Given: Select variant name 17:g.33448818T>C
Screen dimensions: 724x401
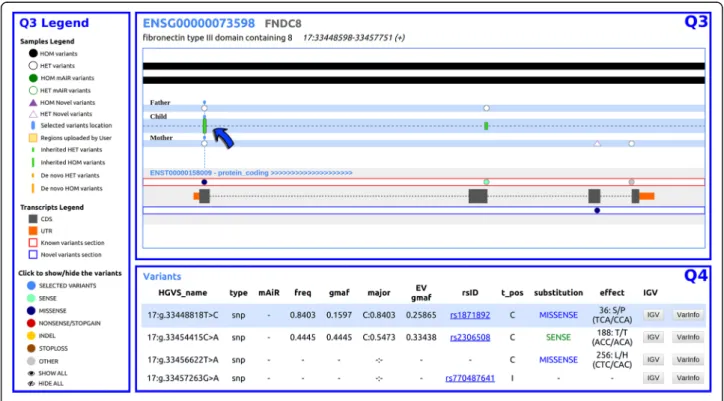Looking at the screenshot, I should 183,315.
